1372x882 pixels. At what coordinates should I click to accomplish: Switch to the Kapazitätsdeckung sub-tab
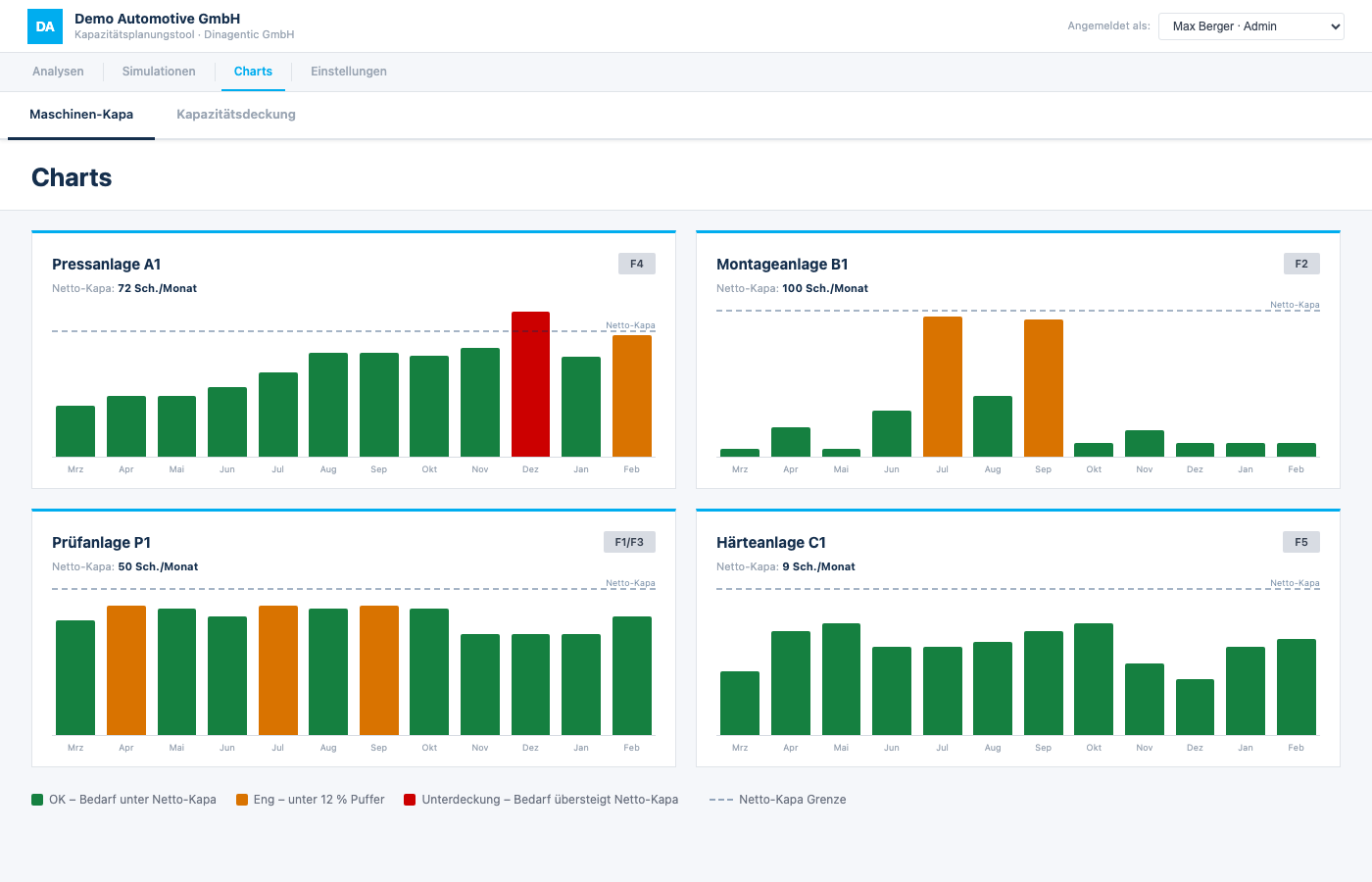coord(236,115)
